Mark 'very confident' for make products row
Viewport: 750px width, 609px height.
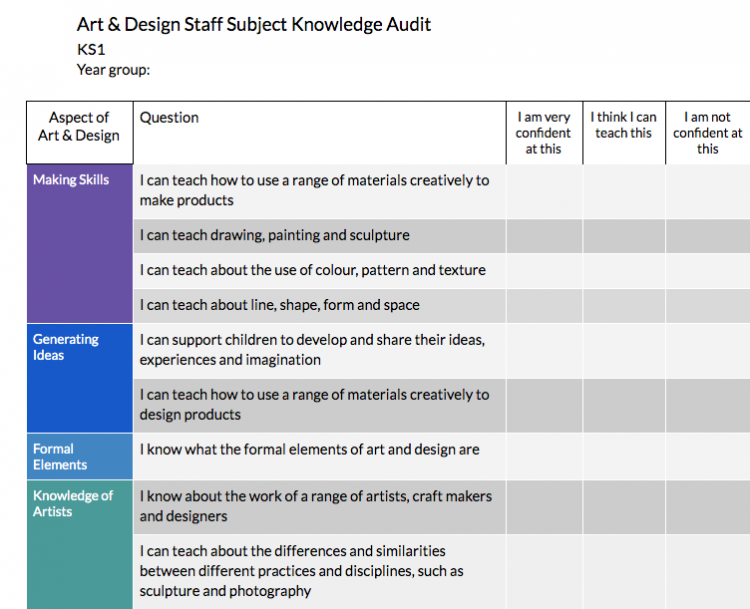click(544, 191)
